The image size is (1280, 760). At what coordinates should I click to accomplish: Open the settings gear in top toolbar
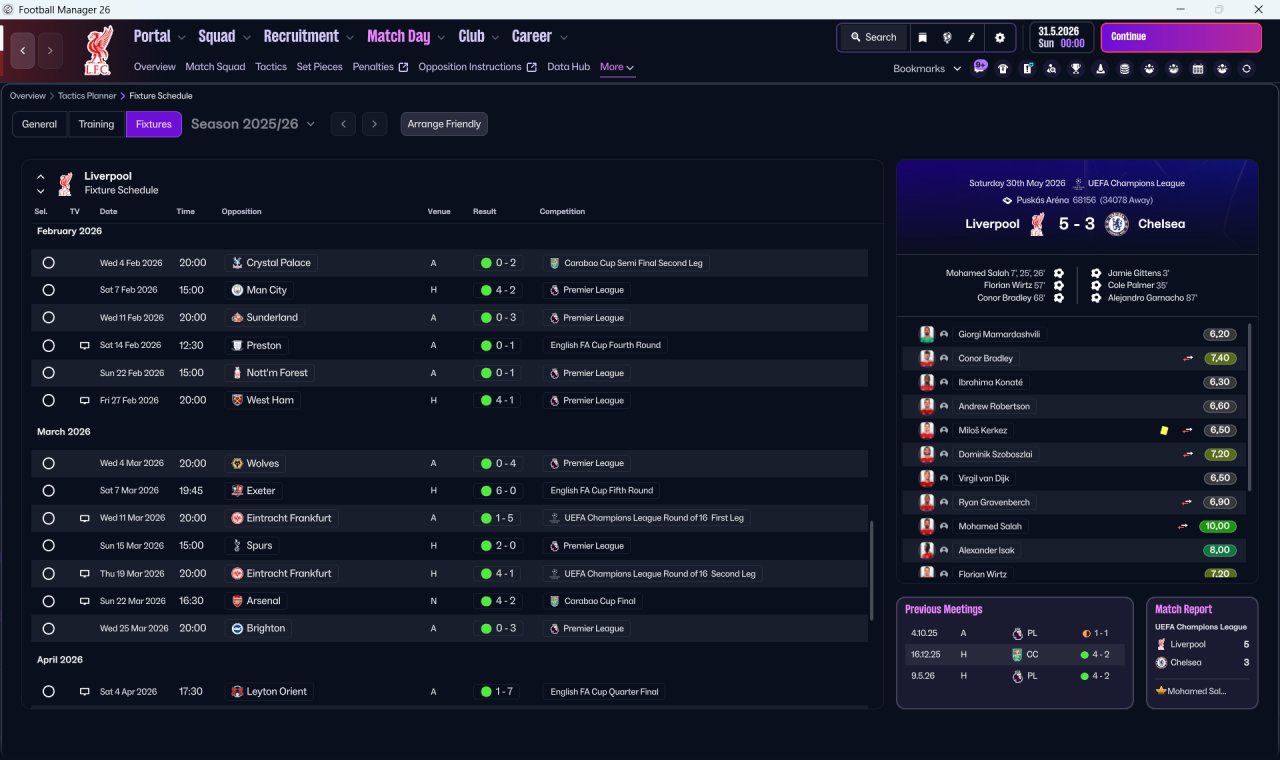999,37
